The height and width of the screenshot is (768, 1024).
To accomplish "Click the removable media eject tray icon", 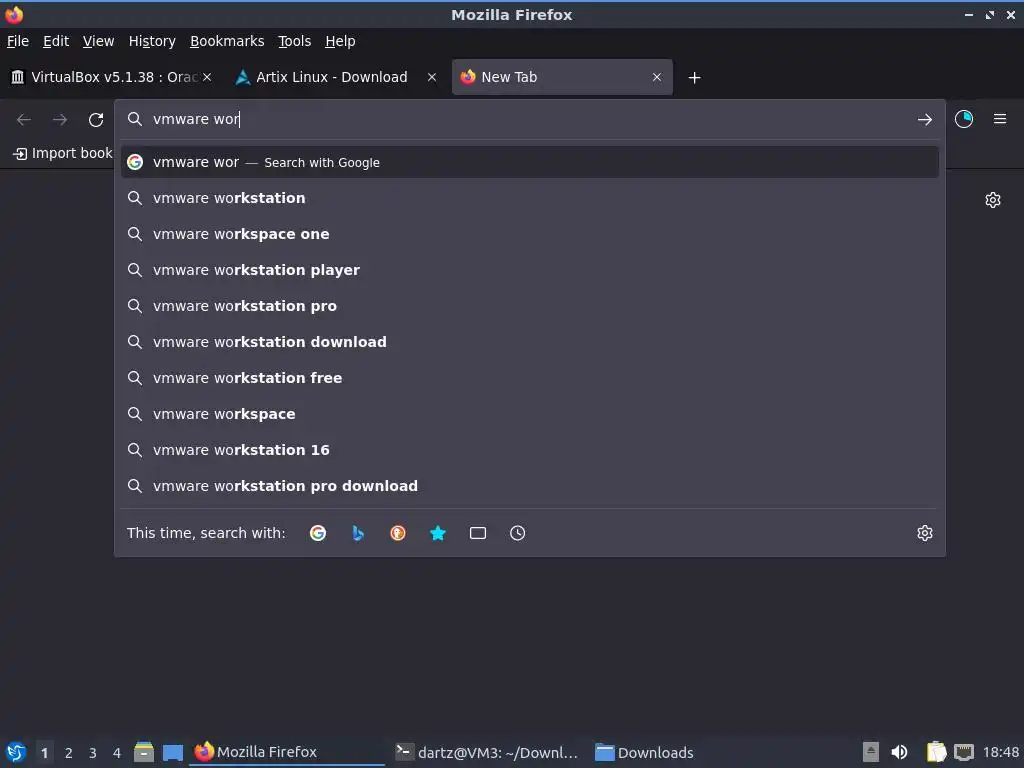I will click(x=870, y=752).
